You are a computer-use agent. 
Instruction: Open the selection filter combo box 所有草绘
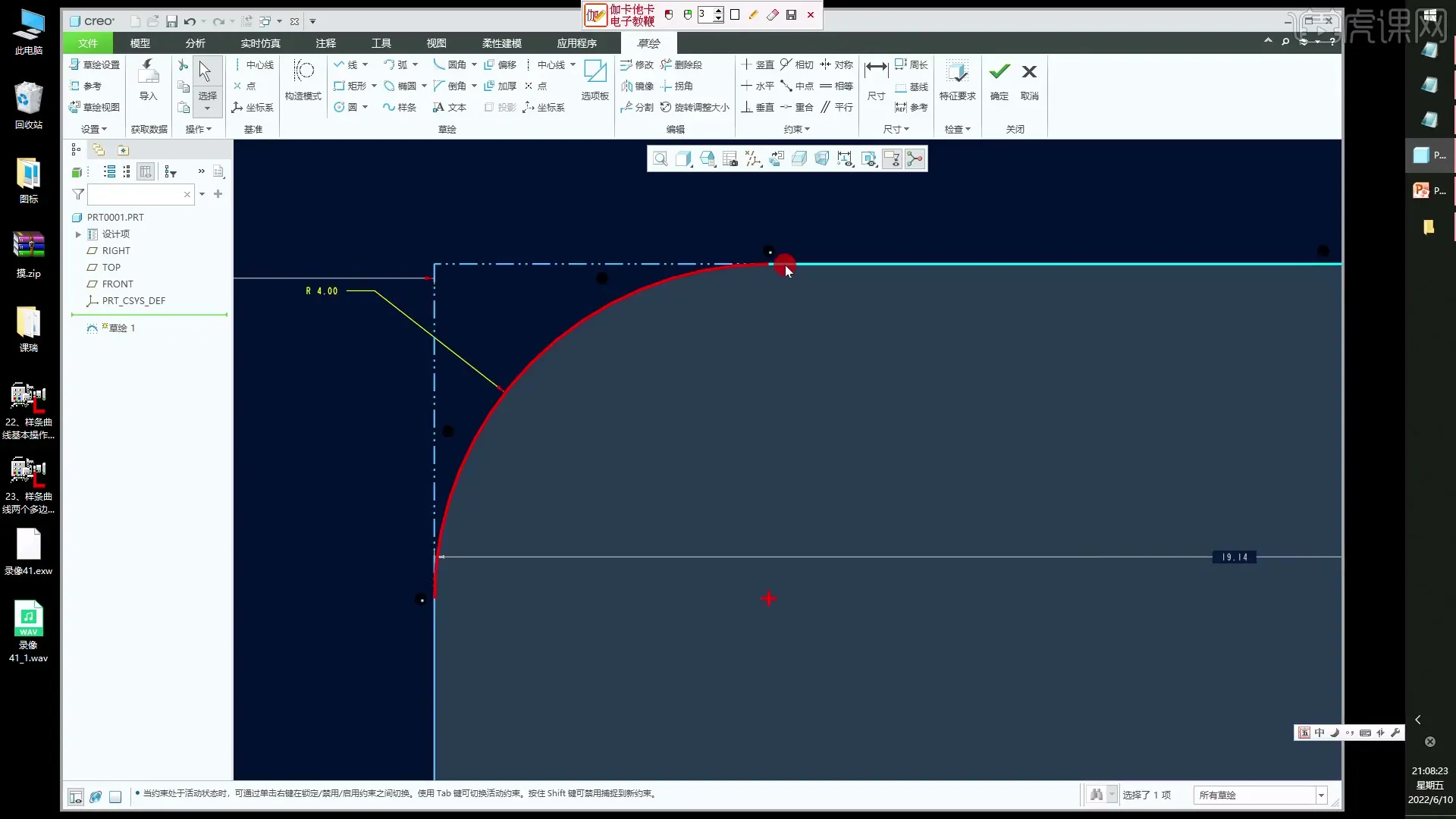click(1259, 795)
